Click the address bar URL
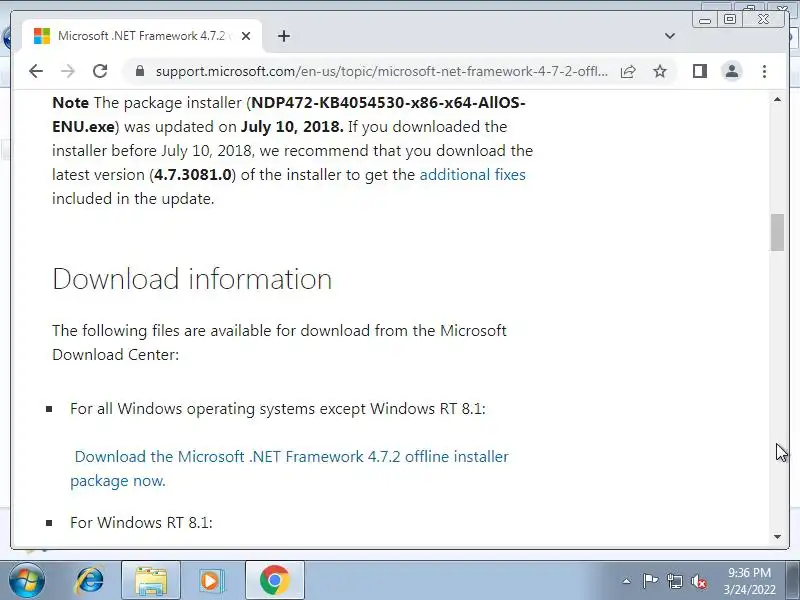Viewport: 800px width, 600px height. (382, 71)
